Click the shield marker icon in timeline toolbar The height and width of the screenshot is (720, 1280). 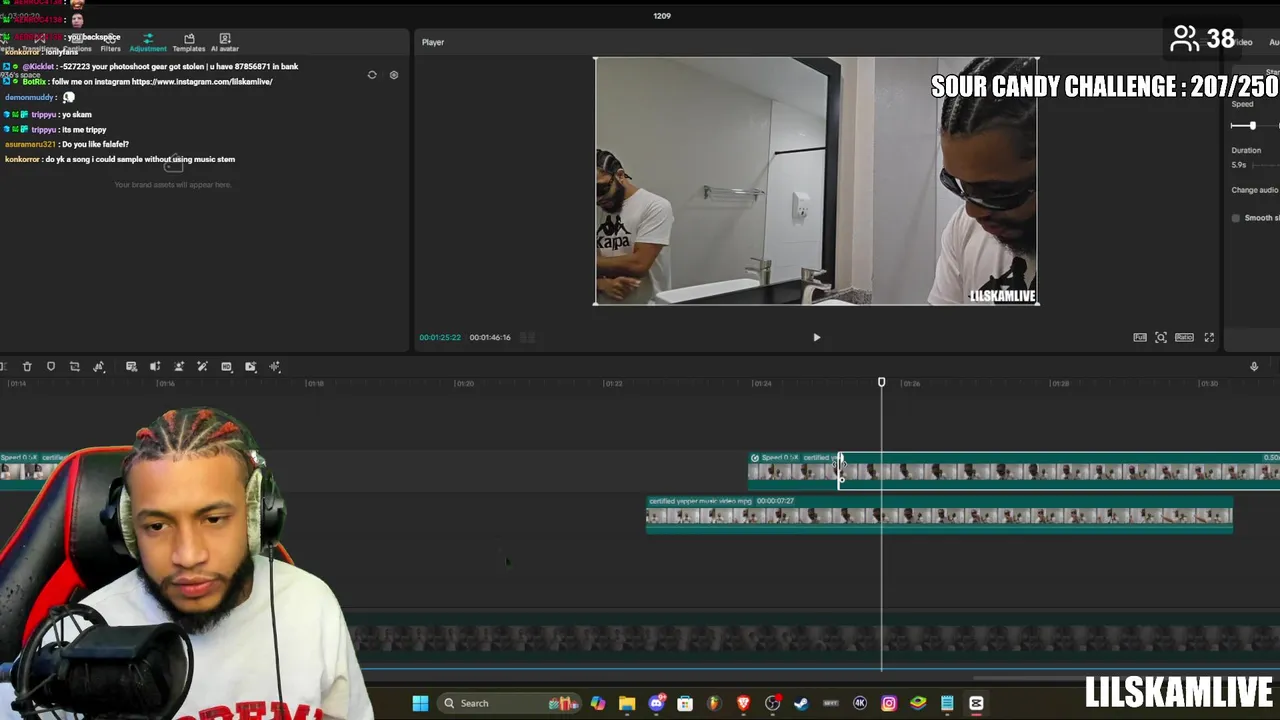(x=51, y=367)
